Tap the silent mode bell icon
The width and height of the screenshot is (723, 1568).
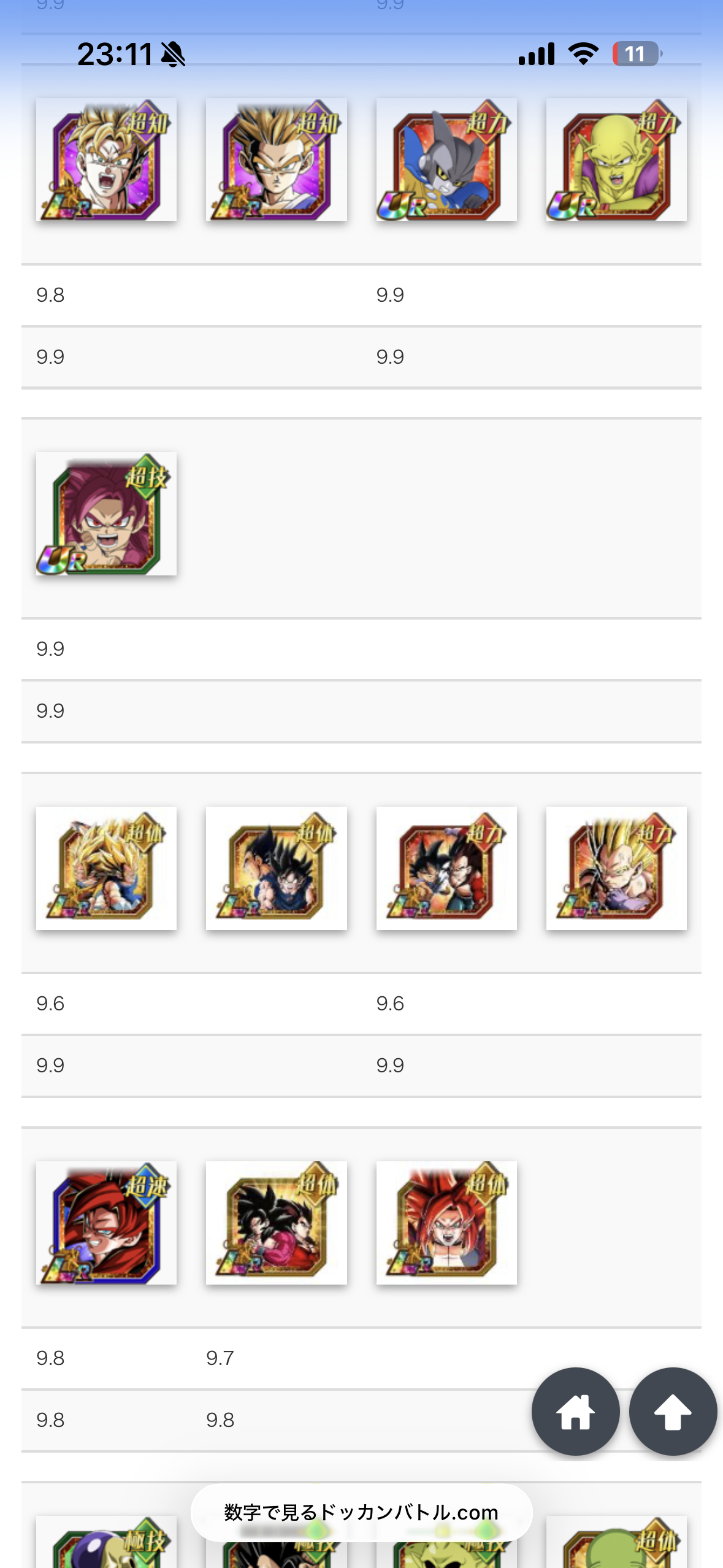point(173,55)
